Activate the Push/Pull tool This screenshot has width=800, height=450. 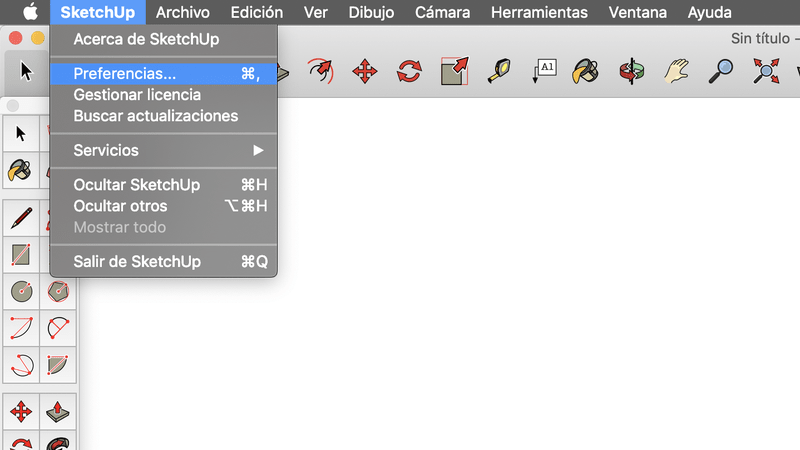point(58,411)
